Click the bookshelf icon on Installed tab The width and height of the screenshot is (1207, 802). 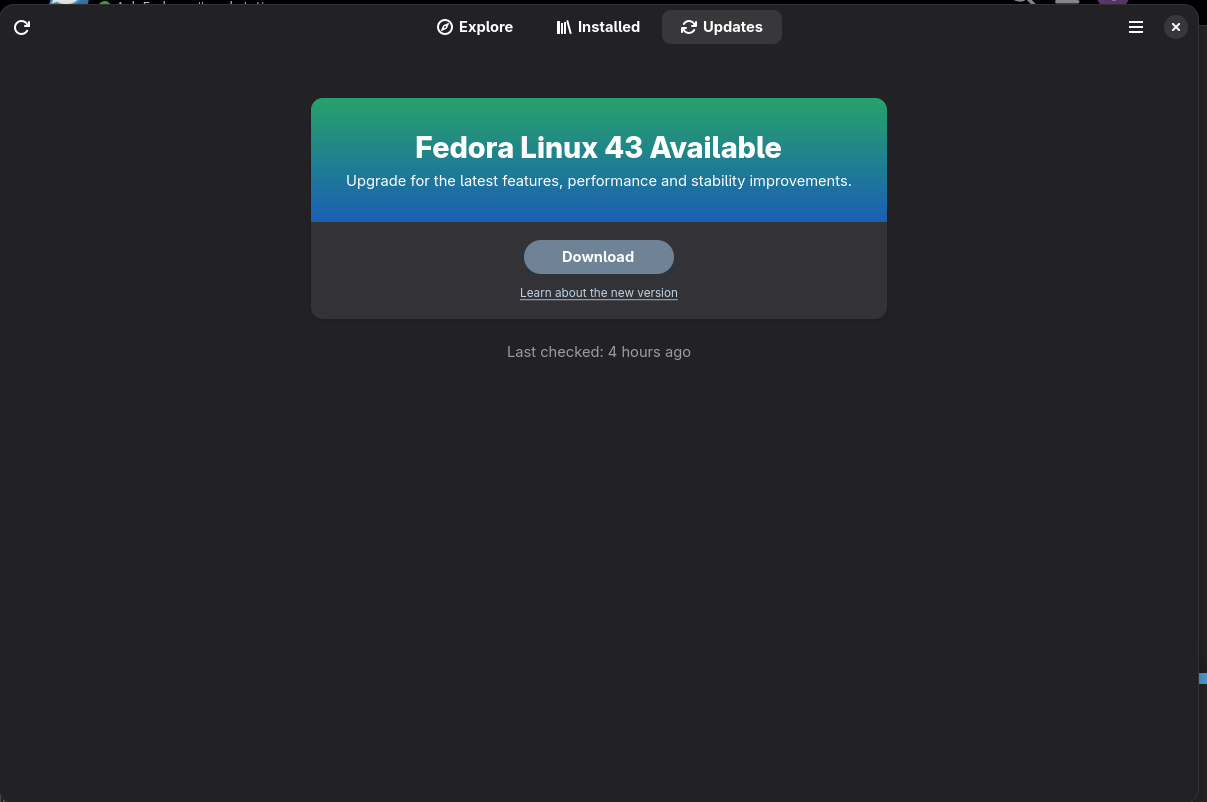pos(564,27)
